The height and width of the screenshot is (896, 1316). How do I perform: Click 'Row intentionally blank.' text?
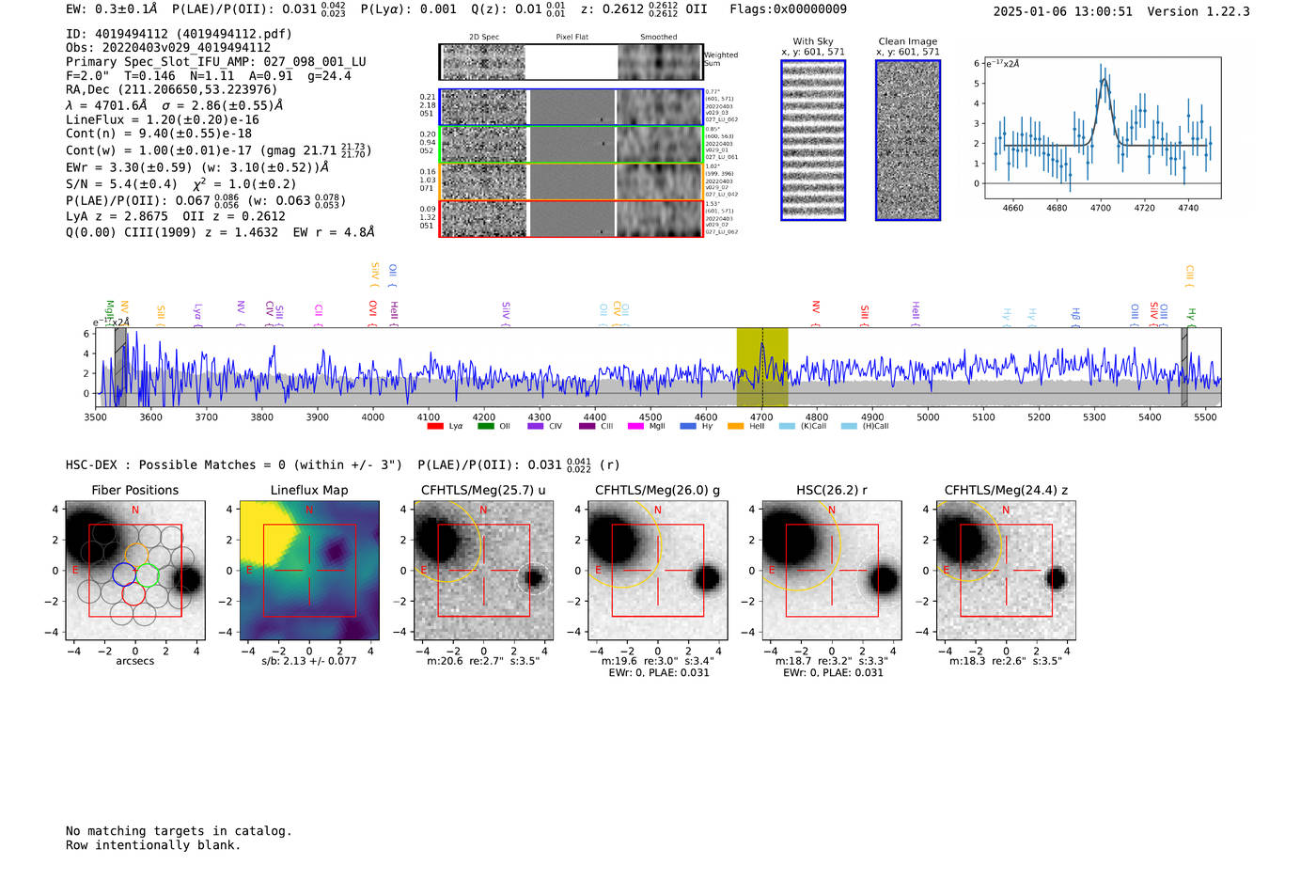tap(153, 845)
